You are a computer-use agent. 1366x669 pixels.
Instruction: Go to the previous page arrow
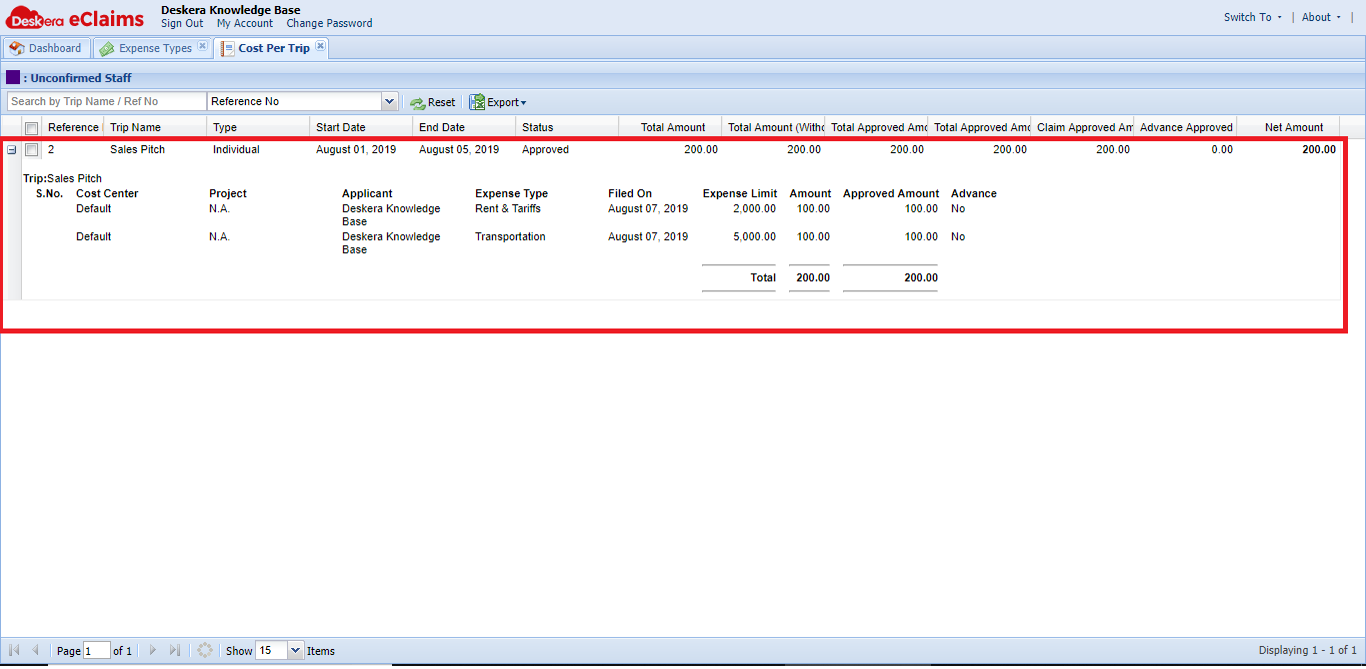tap(36, 650)
